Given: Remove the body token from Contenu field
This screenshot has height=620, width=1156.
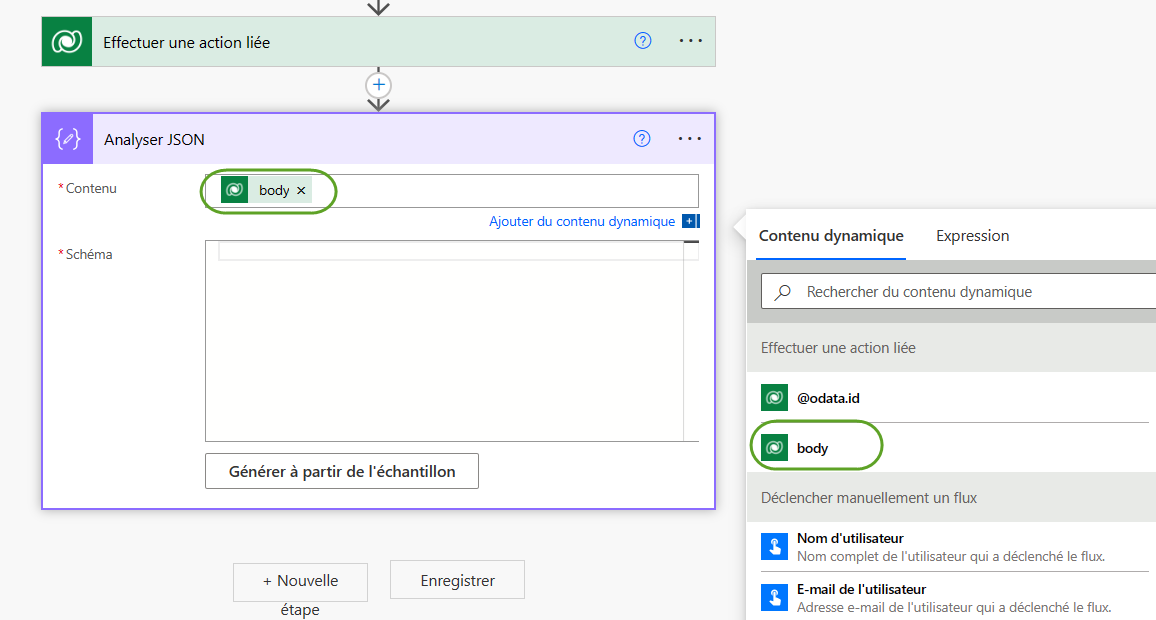Looking at the screenshot, I should click(x=301, y=190).
